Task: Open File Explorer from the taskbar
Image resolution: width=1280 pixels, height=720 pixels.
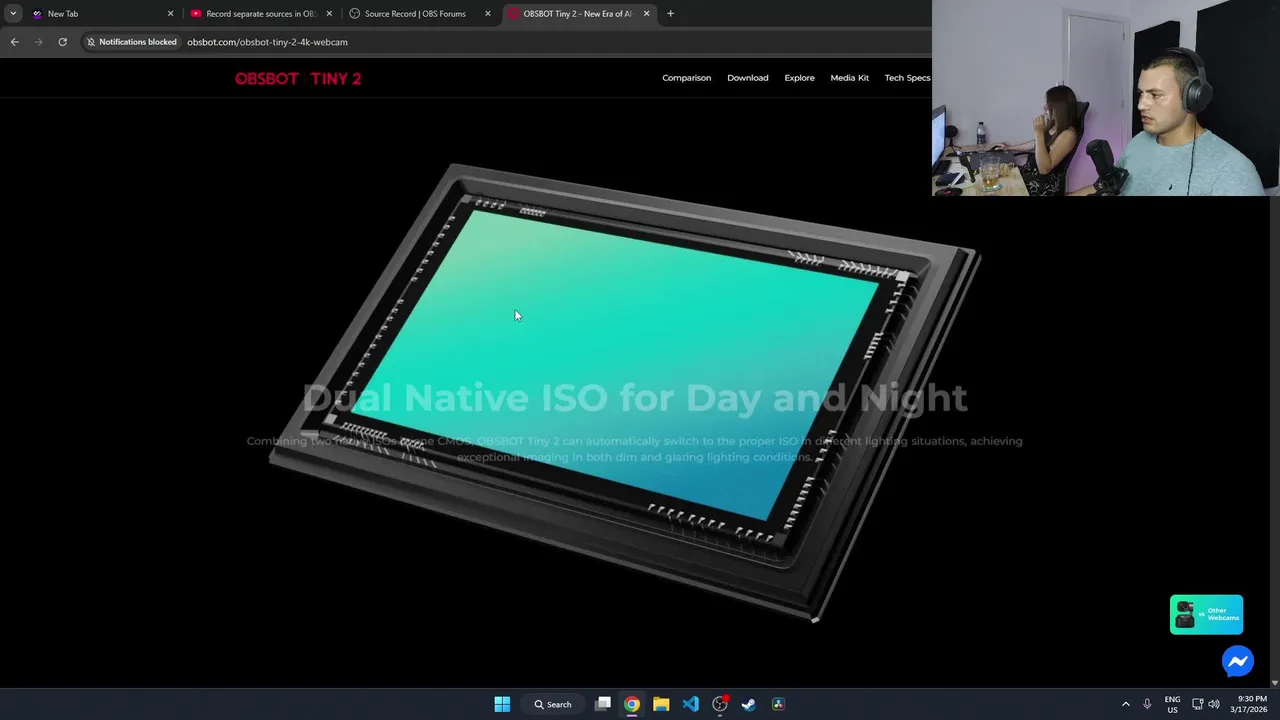Action: [661, 704]
